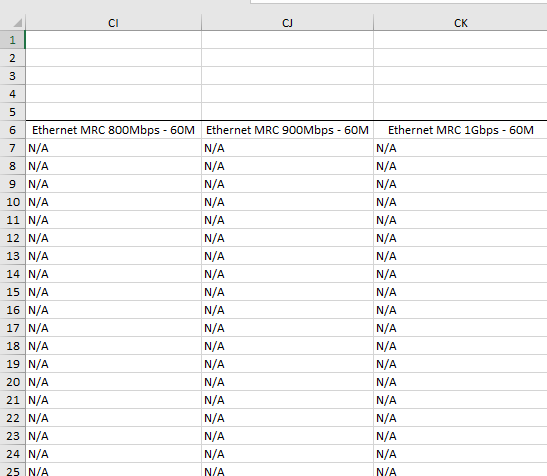Screen dimensions: 547x476
Task: Click the Ethernet MRC 800Mbps - 60M cell
Action: point(113,130)
